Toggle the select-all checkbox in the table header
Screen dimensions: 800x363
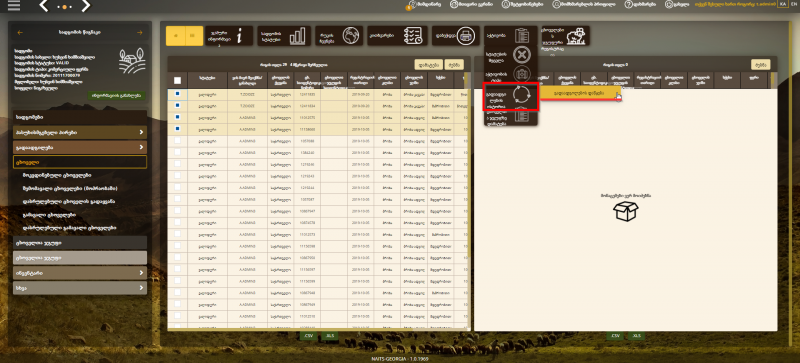coord(178,80)
